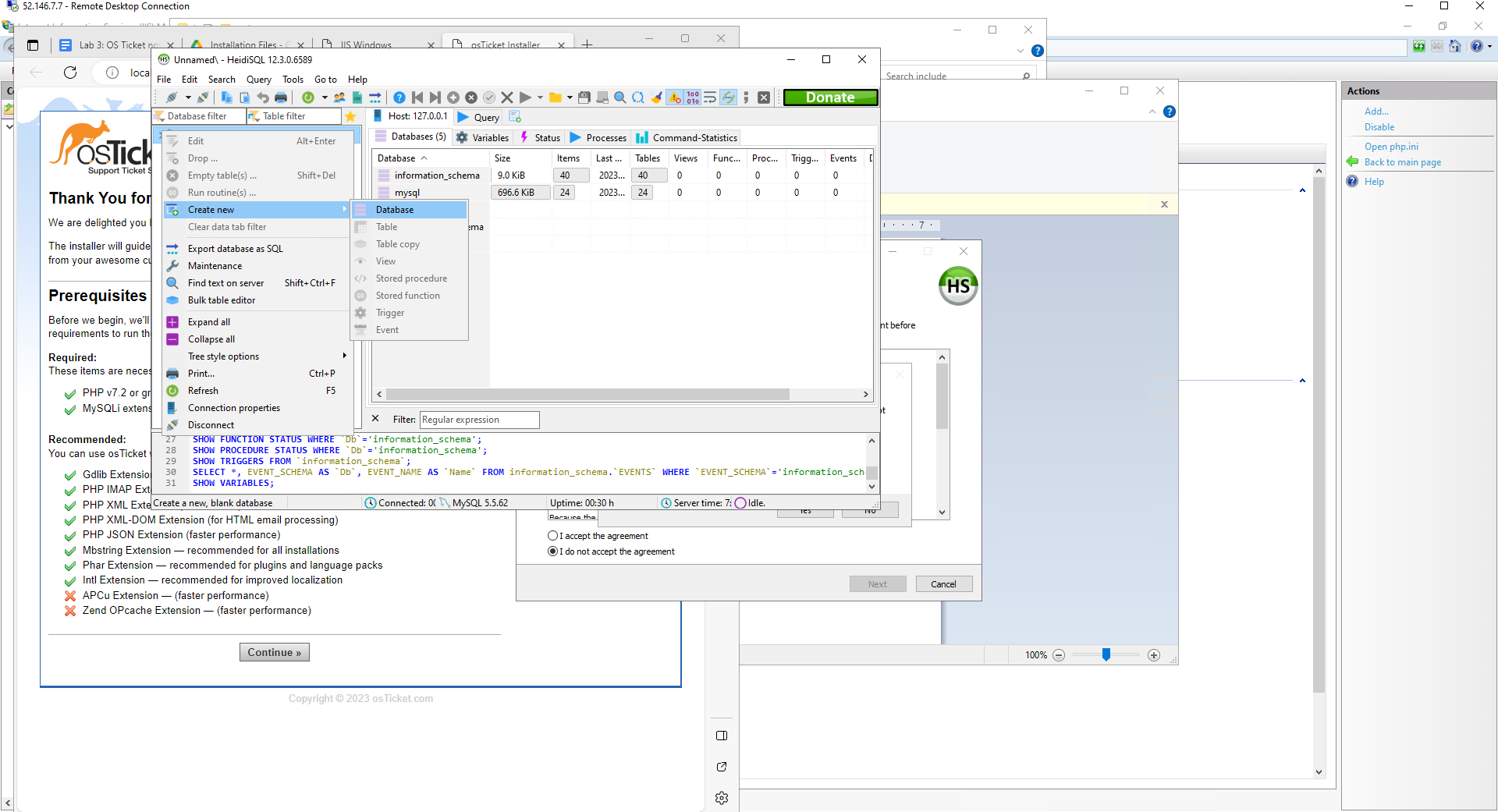Click the favorites star icon beside Table filter

(x=350, y=116)
